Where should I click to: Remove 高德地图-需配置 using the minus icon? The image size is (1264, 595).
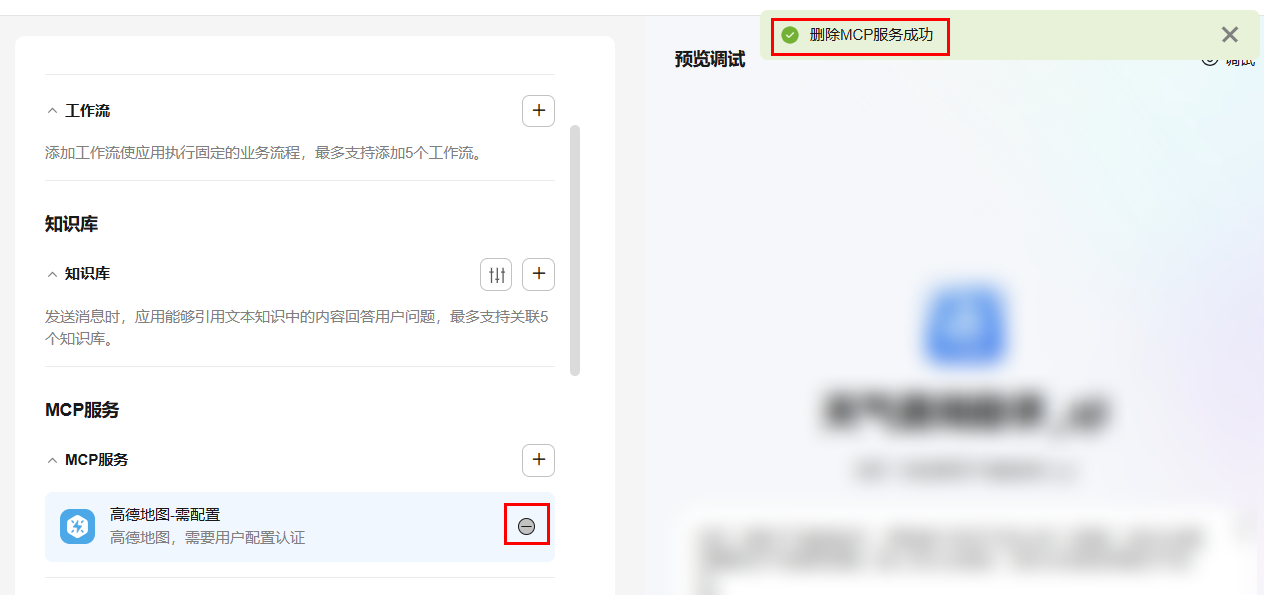(x=526, y=526)
